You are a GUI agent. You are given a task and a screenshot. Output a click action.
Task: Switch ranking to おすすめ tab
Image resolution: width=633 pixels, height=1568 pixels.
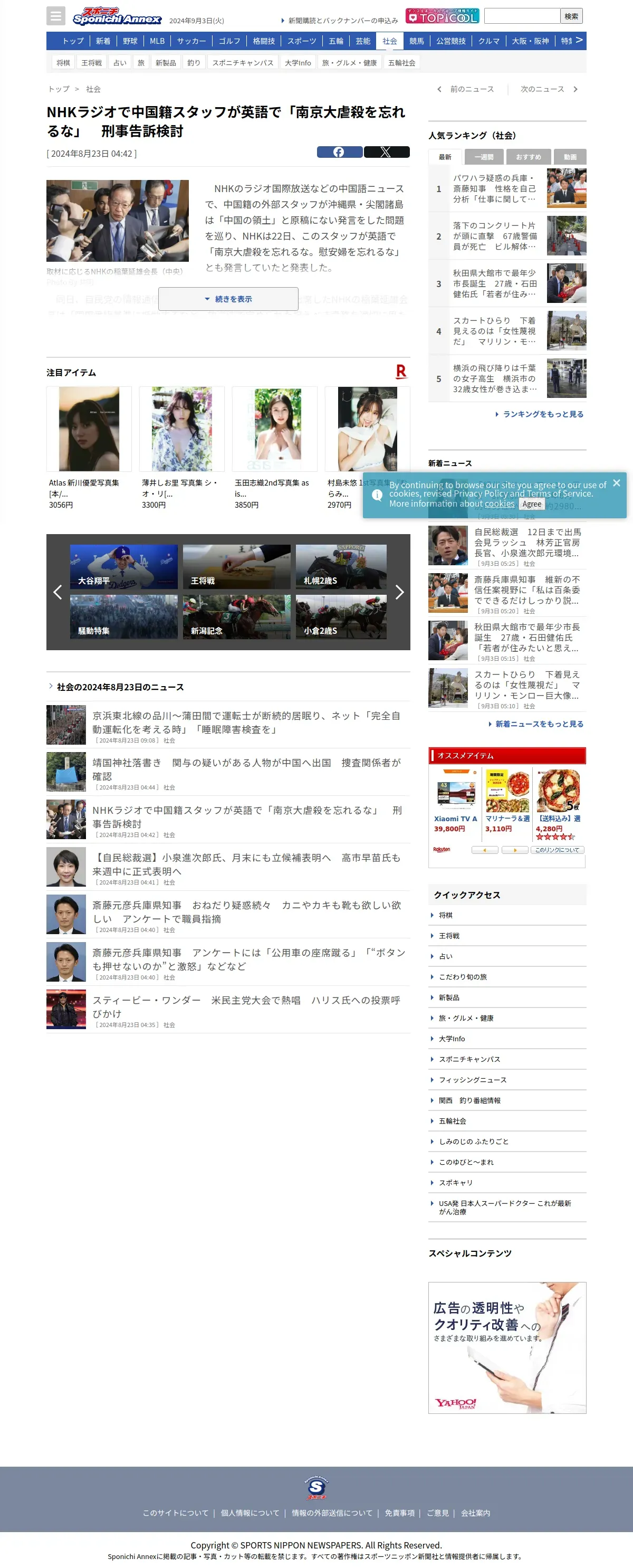tap(529, 157)
